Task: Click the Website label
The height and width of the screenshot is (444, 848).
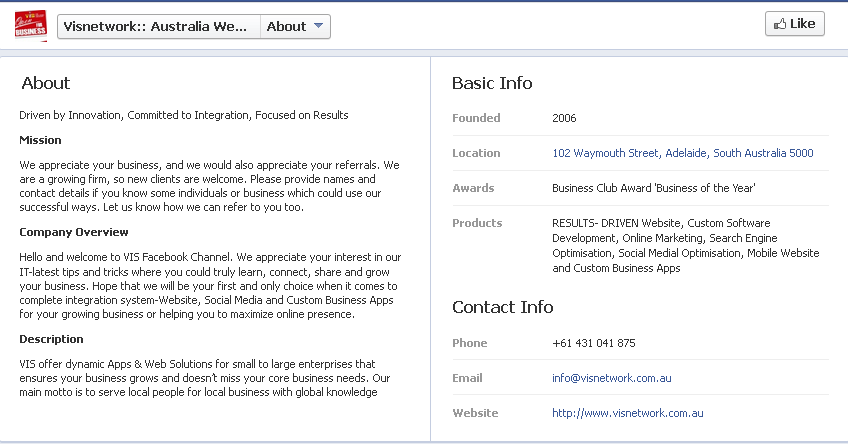Action: click(475, 413)
